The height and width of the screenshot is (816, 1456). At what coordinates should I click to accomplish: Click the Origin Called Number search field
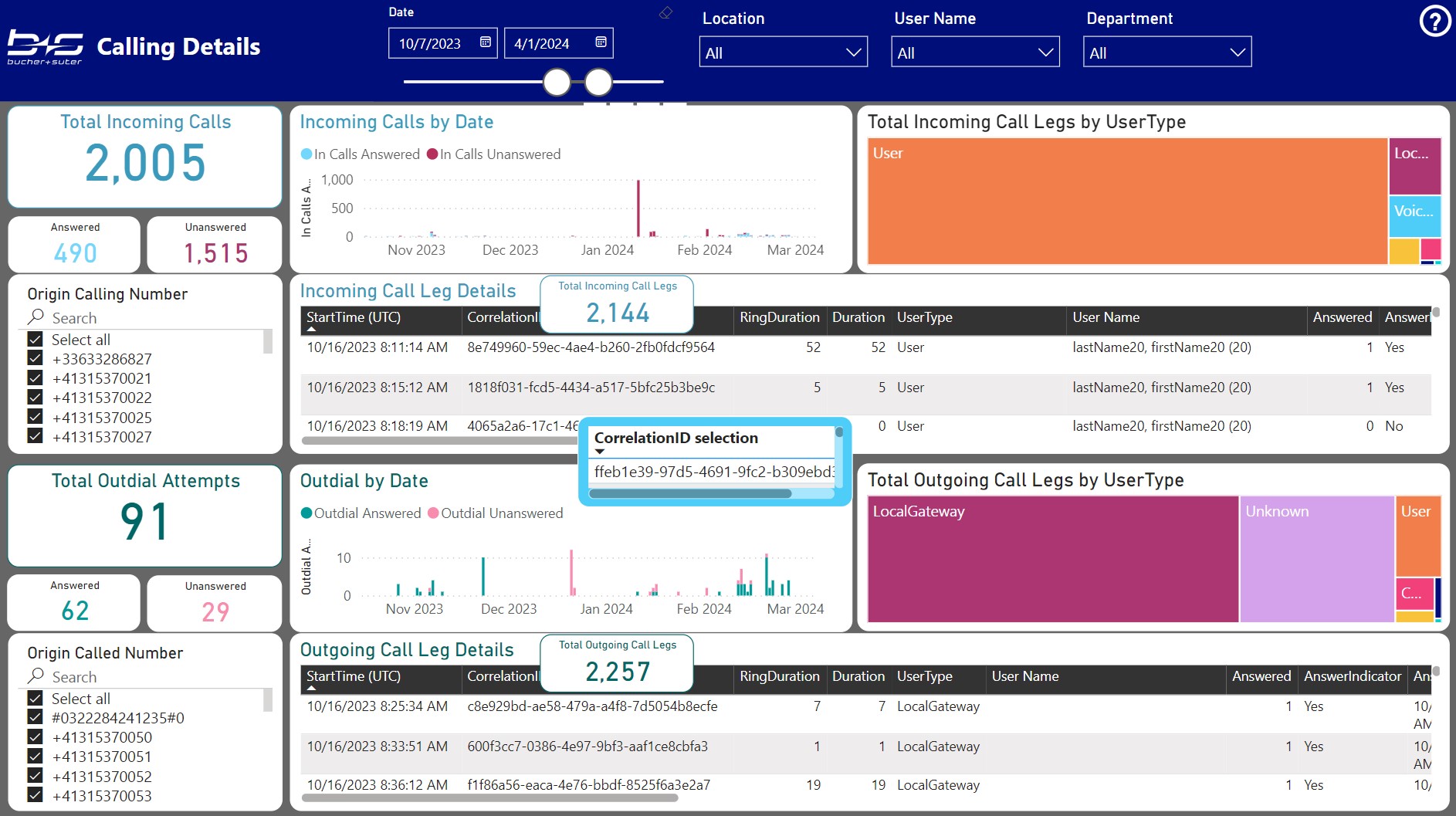pos(147,676)
